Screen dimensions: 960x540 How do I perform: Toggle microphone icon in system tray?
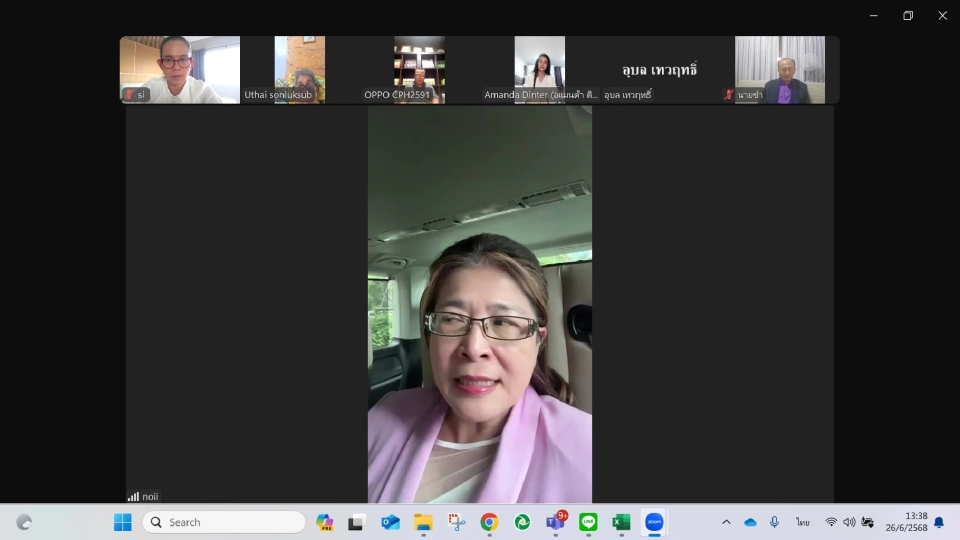[774, 522]
